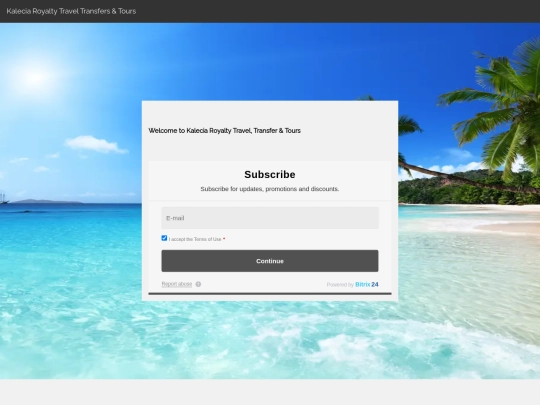Click the Kalecia Royalty Travel Transfers & Tours header title
This screenshot has height=405, width=540.
tap(71, 11)
